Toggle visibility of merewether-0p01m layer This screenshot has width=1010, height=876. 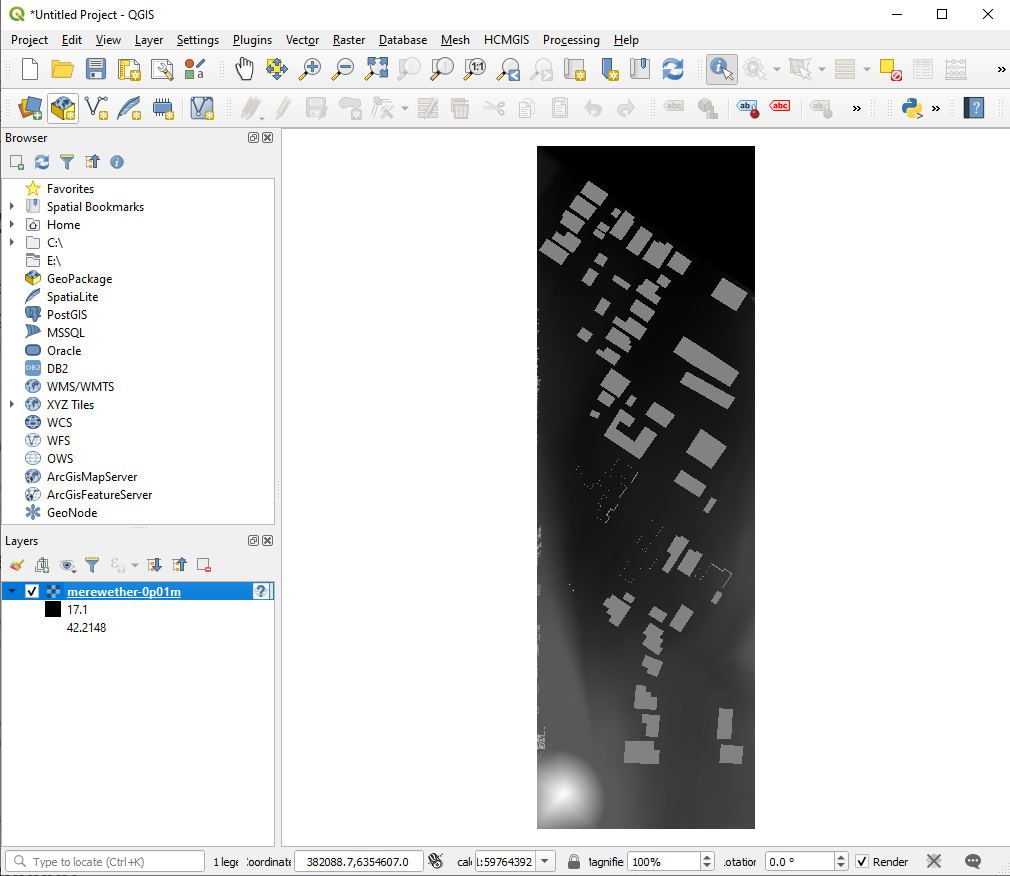pyautogui.click(x=32, y=591)
